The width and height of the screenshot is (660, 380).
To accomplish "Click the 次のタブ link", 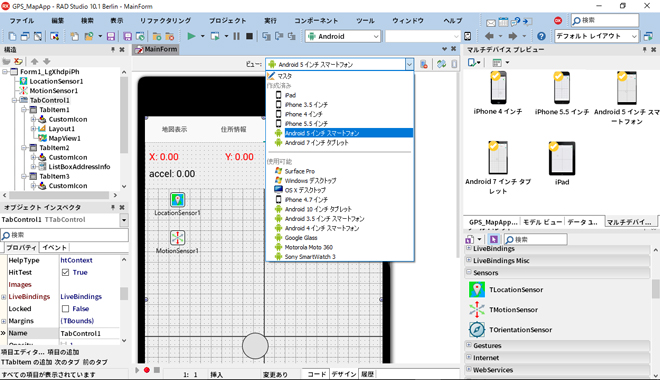I will [x=66, y=362].
